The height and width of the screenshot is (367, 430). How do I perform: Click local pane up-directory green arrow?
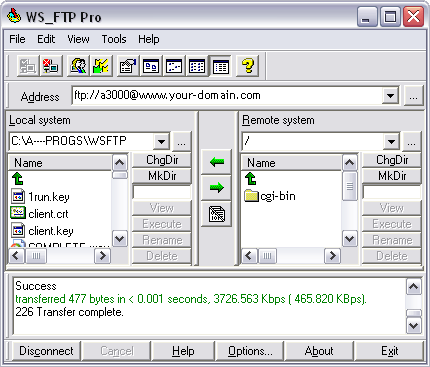click(18, 179)
